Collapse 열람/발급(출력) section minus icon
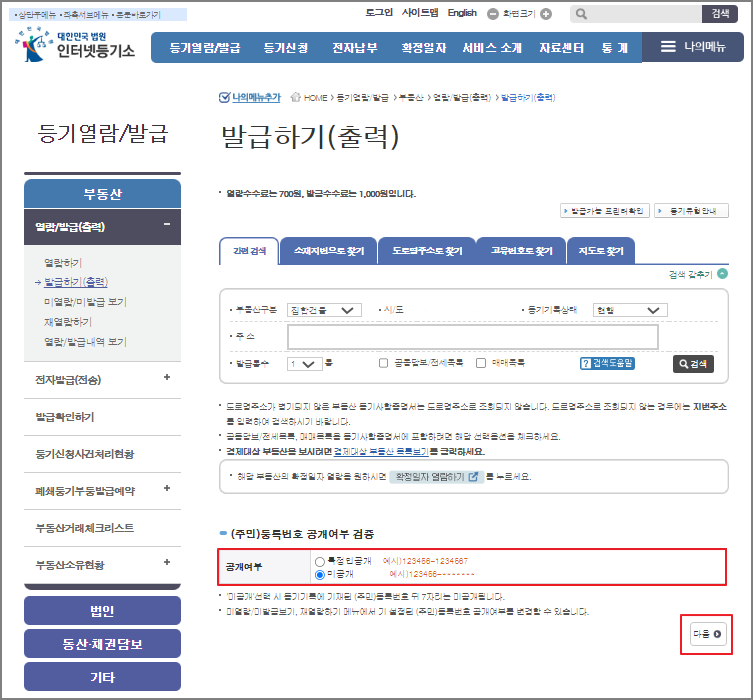Screen dimensions: 753x700 click(167, 224)
